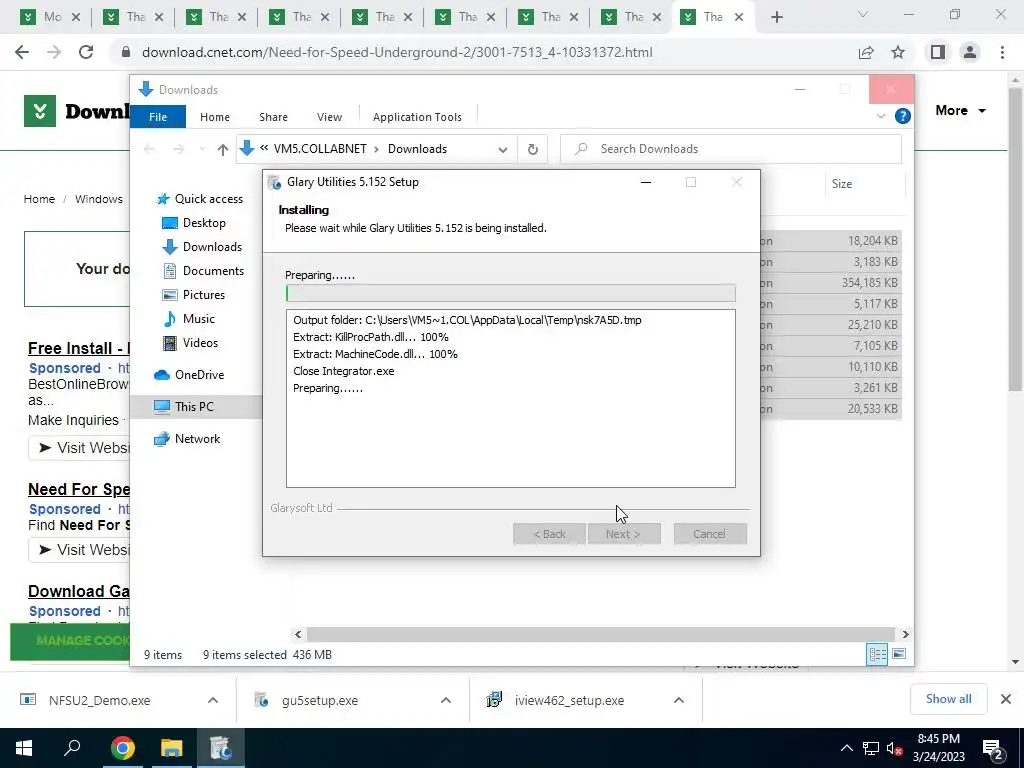Viewport: 1024px width, 768px height.
Task: Open options for NFSU2_Demo.exe download
Action: coord(213,700)
